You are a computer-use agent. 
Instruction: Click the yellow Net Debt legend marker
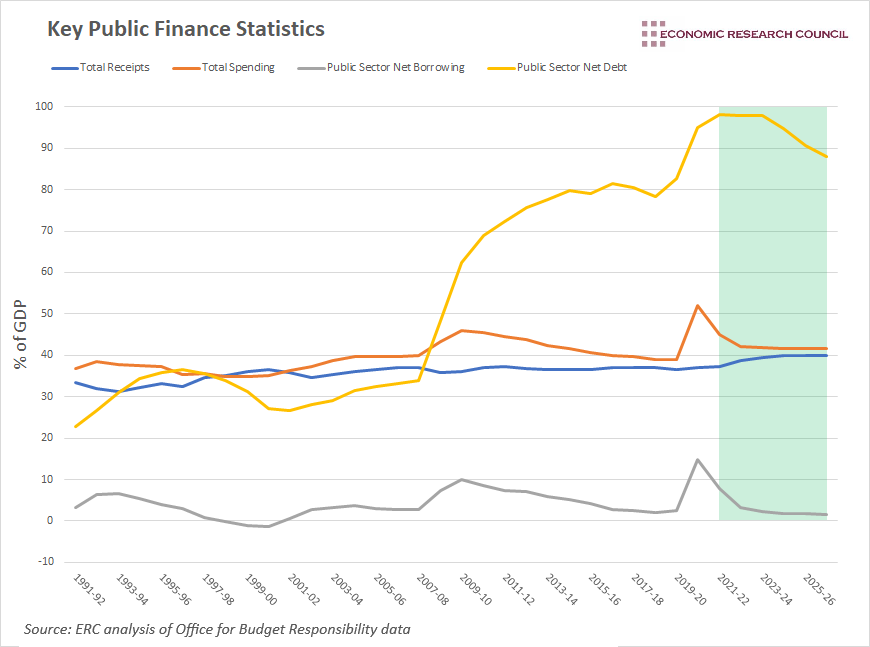[x=500, y=67]
